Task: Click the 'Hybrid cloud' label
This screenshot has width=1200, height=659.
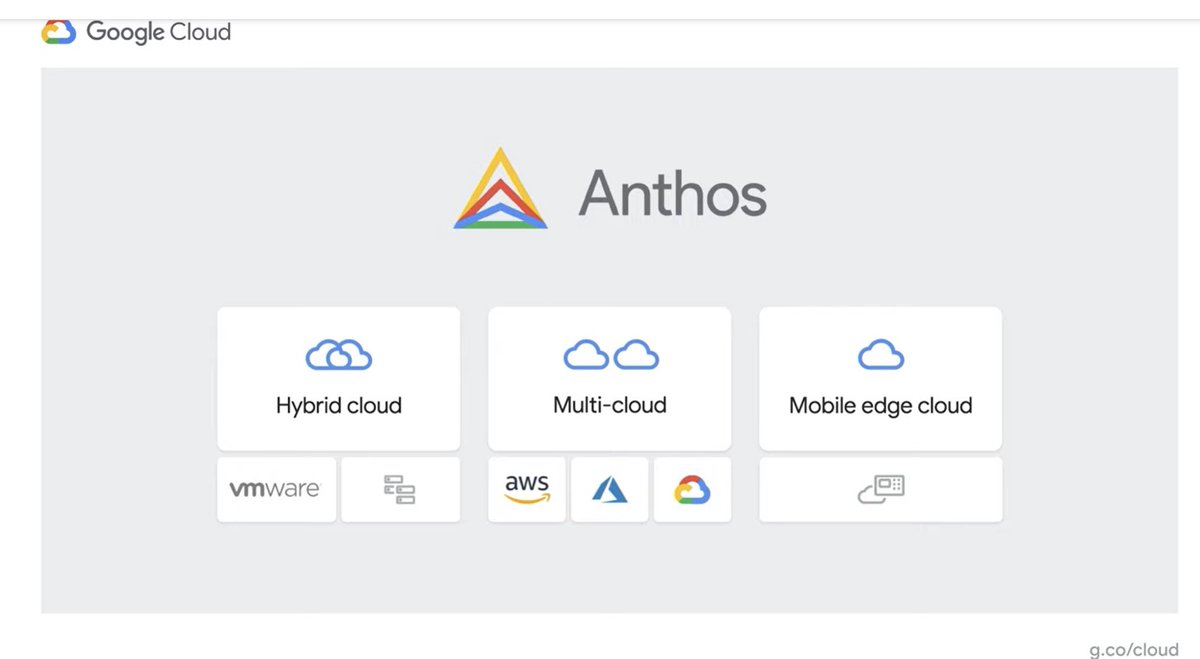Action: pyautogui.click(x=339, y=406)
